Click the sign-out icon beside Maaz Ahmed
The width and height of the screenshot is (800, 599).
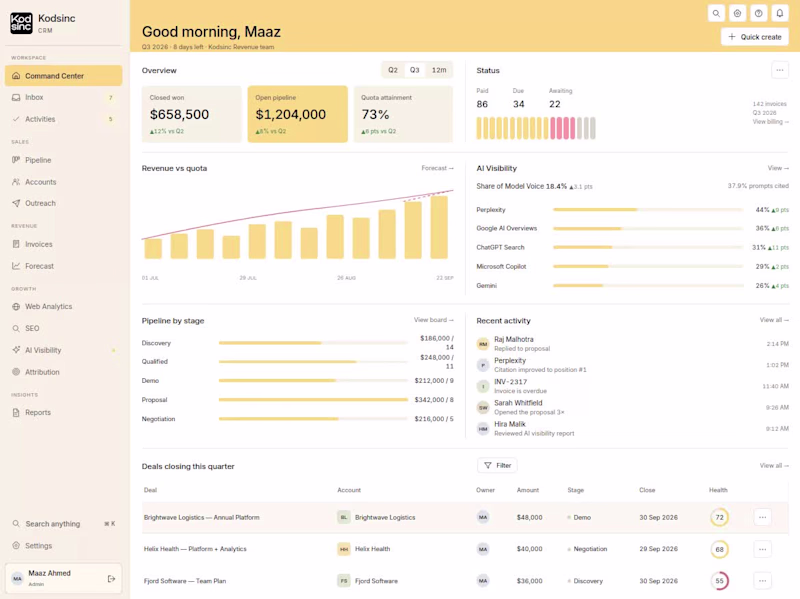point(111,579)
